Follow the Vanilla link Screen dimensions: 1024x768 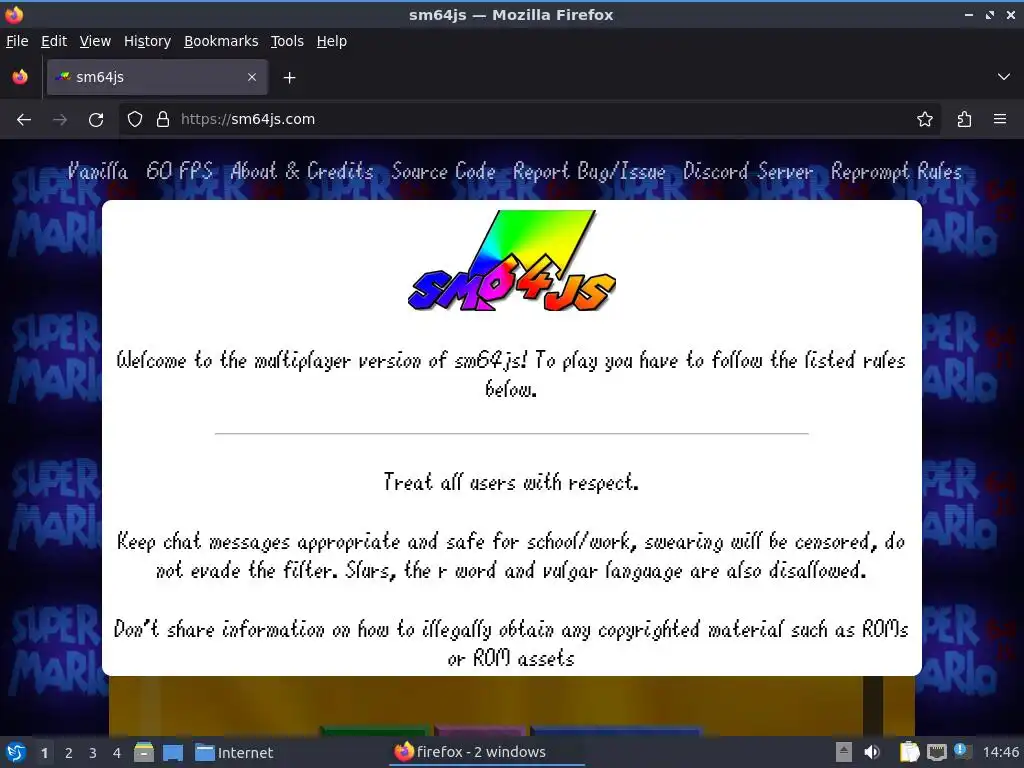98,171
